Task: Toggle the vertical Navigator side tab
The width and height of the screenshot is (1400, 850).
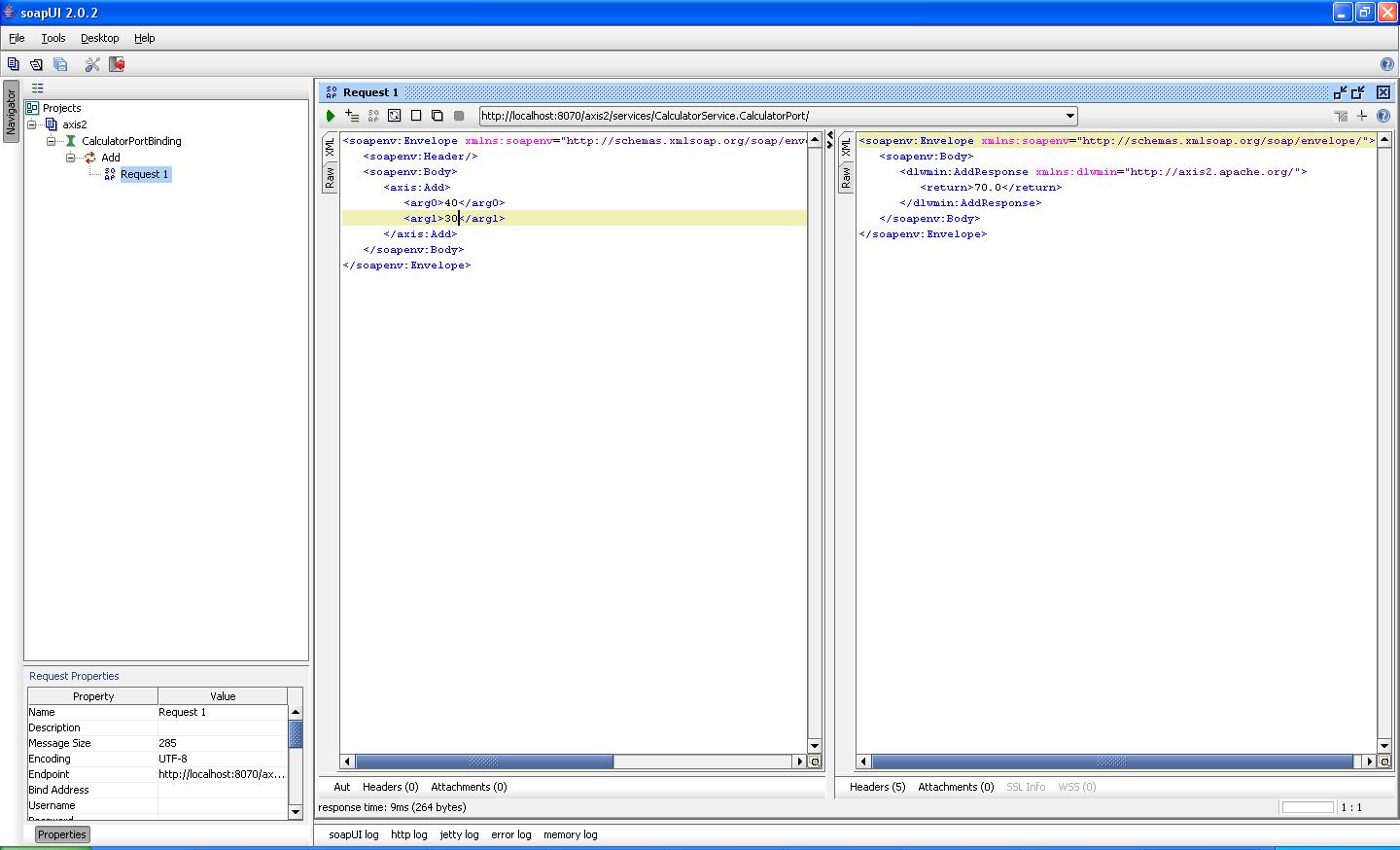Action: click(11, 112)
